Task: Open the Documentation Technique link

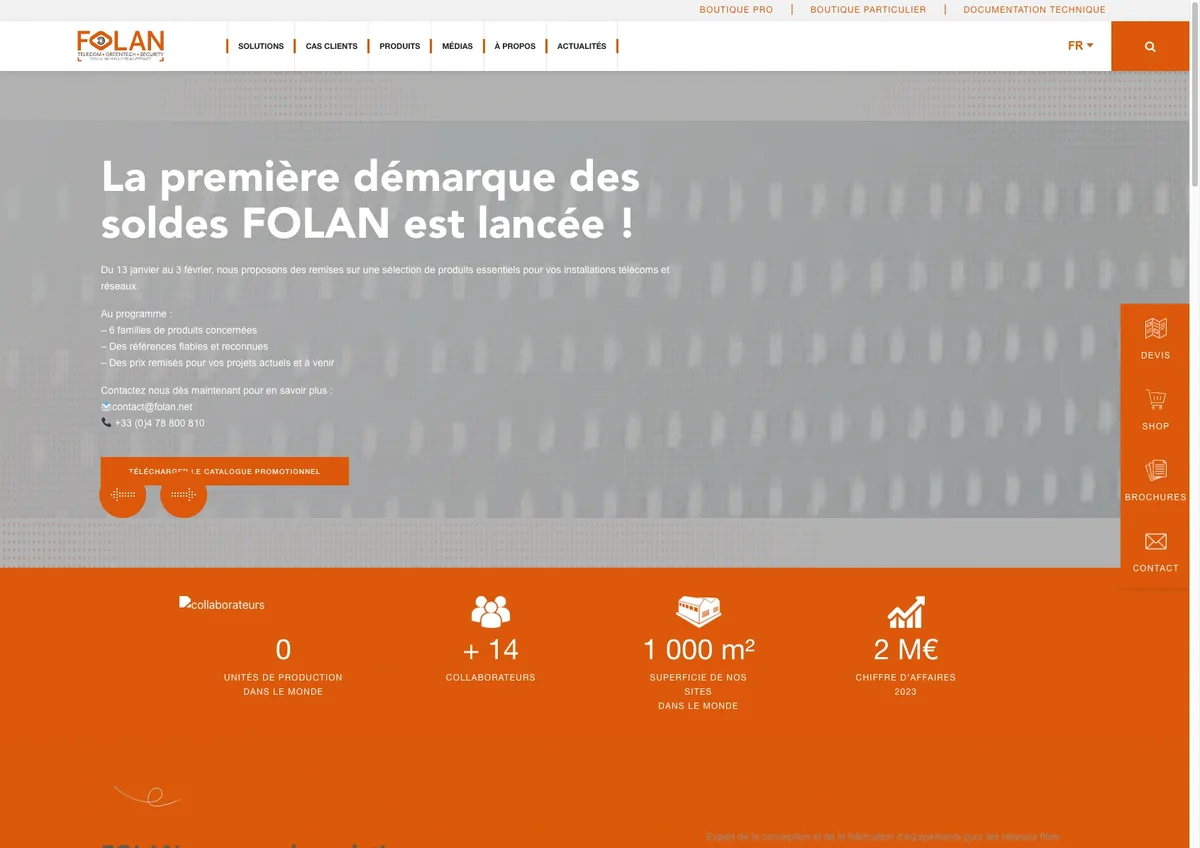Action: pos(1034,10)
